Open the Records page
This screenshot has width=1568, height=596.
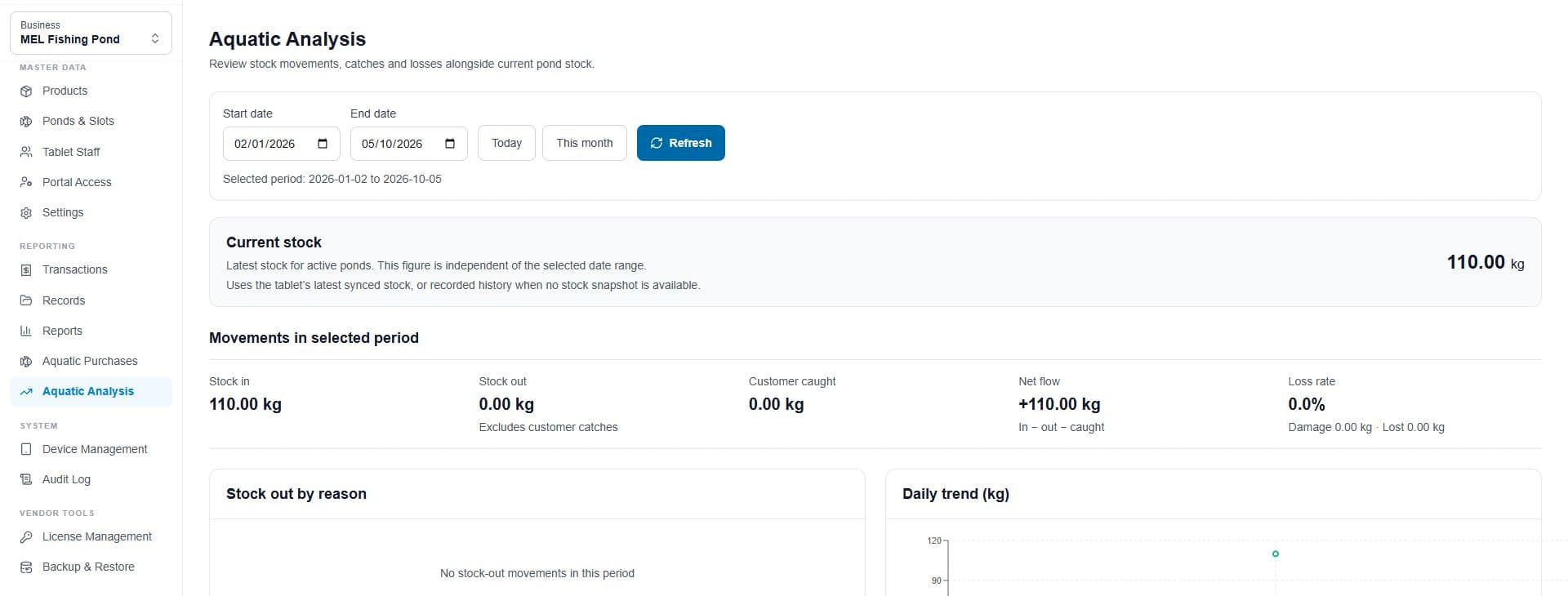(91, 300)
